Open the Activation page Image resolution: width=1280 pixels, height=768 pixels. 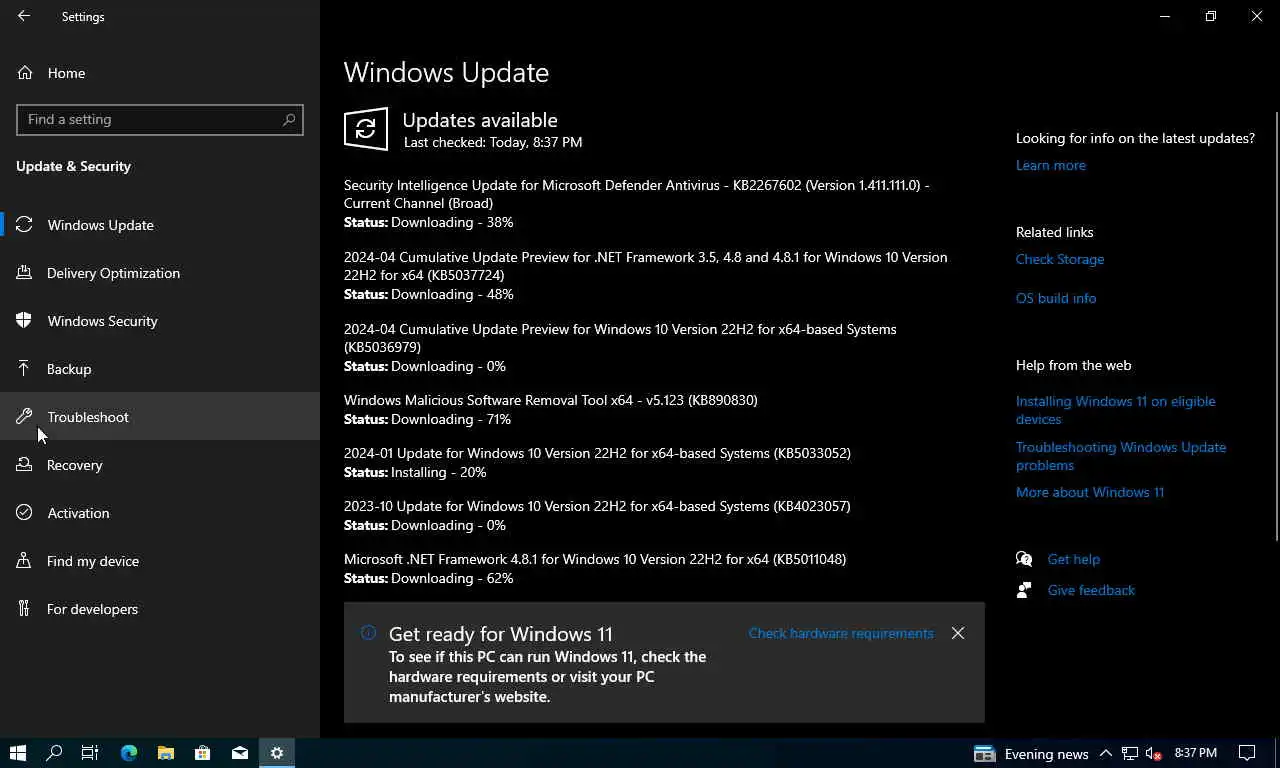160,513
